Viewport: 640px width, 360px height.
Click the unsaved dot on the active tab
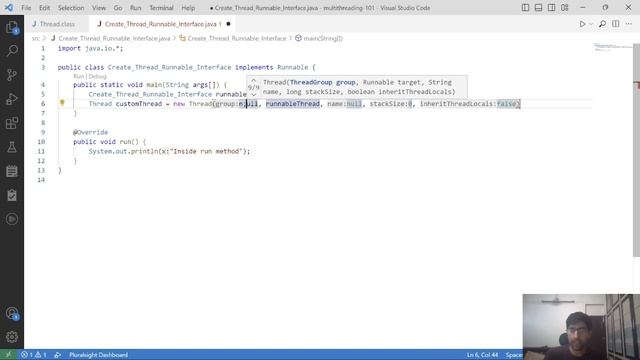click(228, 24)
